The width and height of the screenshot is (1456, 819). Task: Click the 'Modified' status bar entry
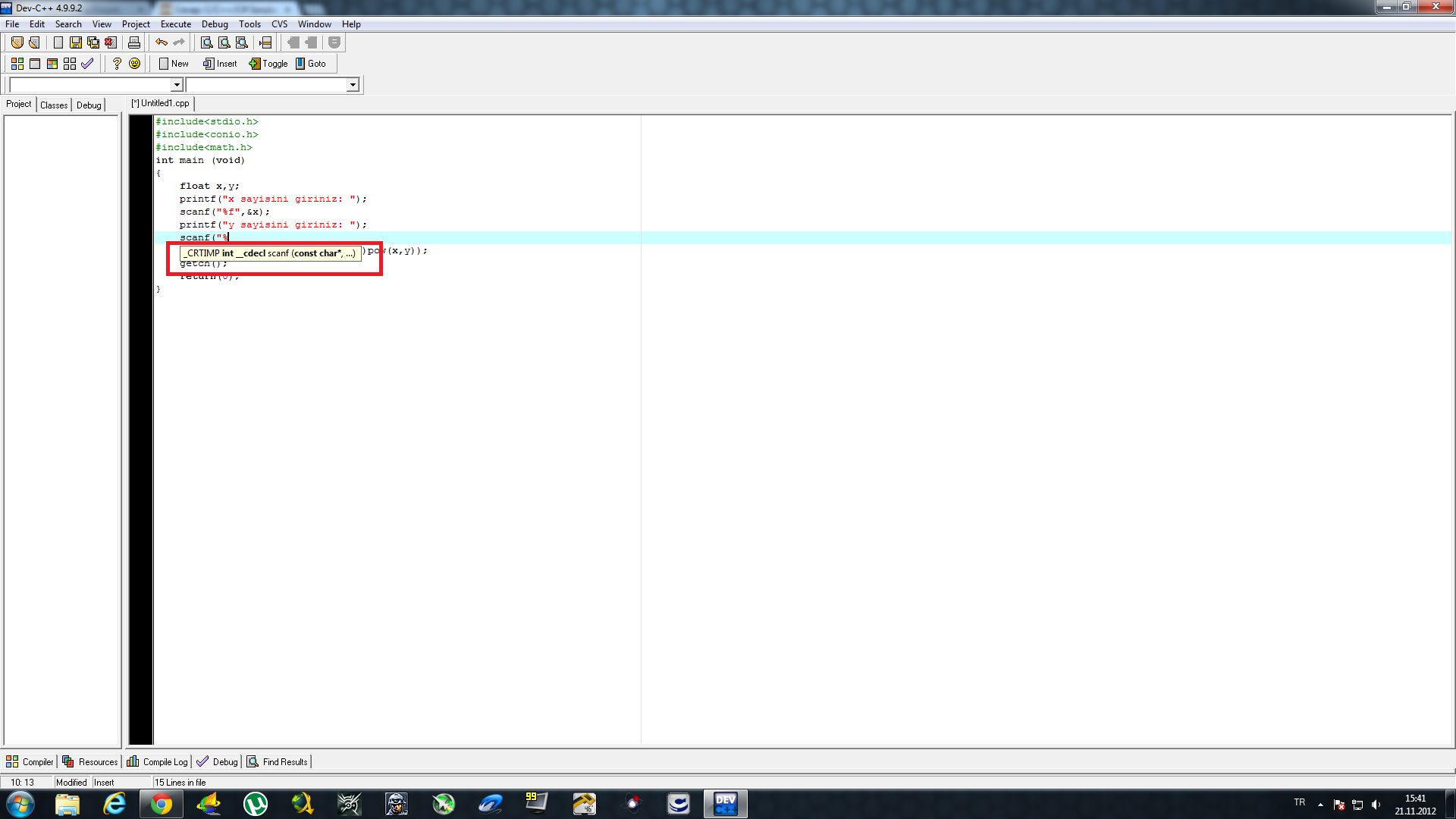point(71,783)
